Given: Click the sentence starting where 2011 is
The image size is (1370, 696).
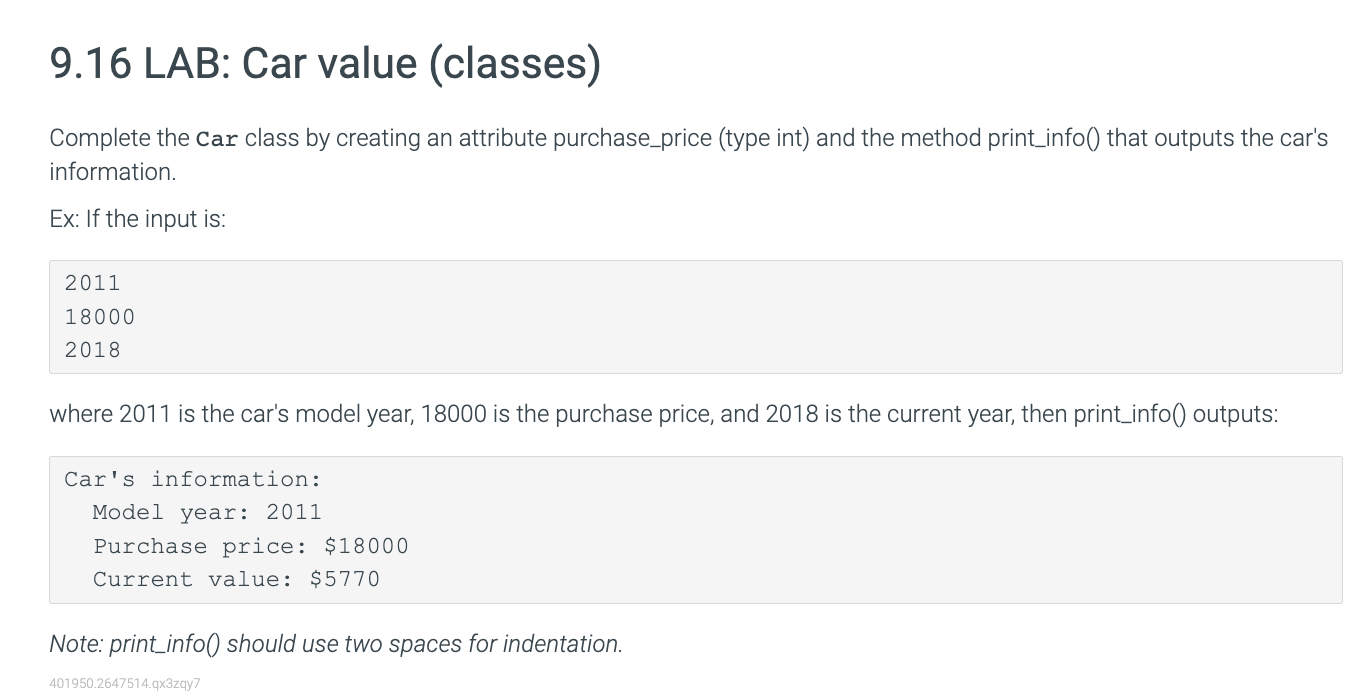Looking at the screenshot, I should point(663,414).
